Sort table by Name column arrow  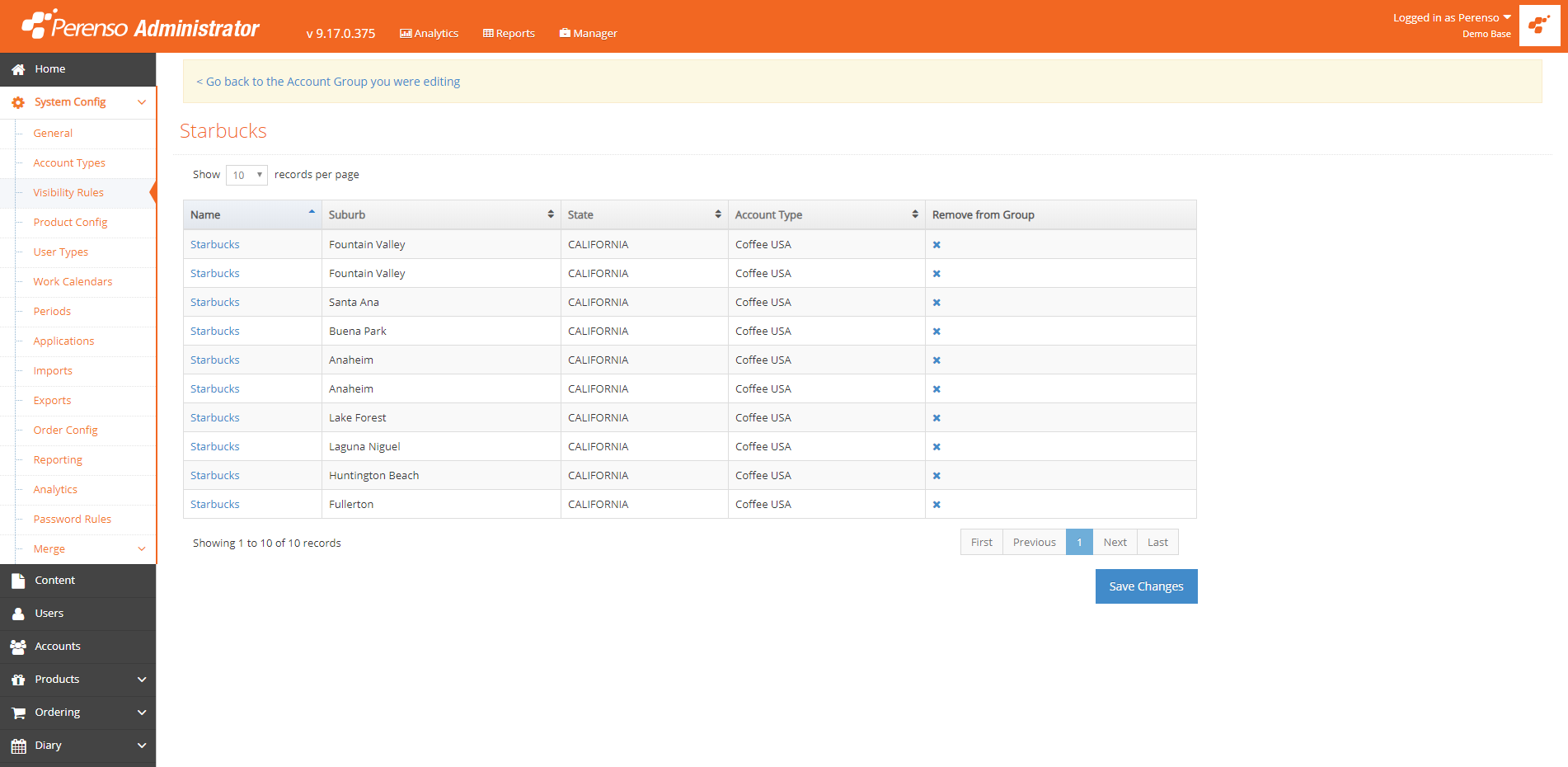(312, 213)
